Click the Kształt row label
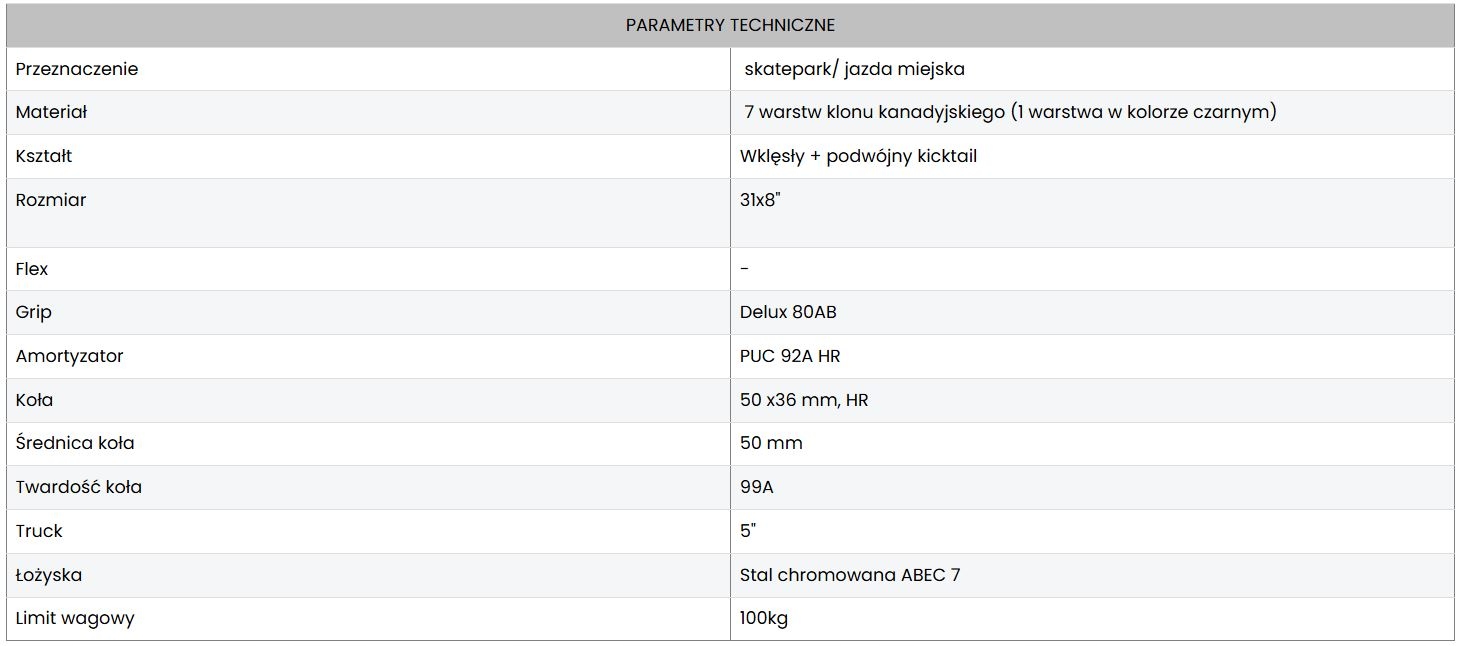 tap(44, 156)
